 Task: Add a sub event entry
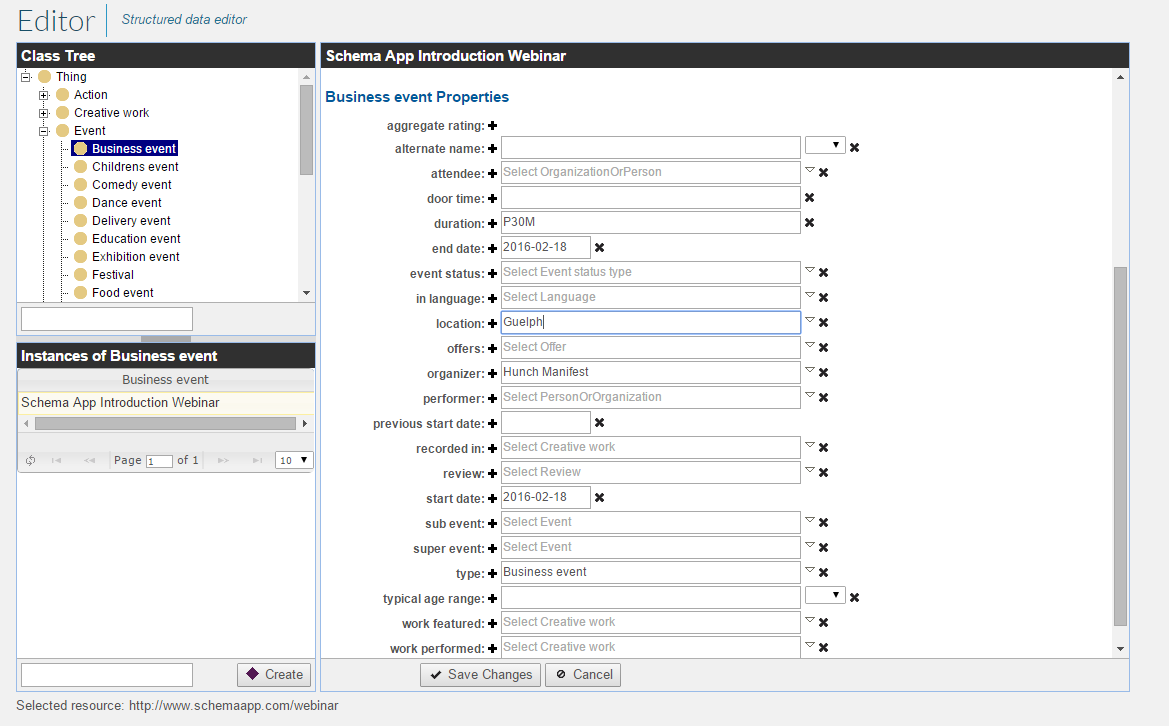[491, 522]
